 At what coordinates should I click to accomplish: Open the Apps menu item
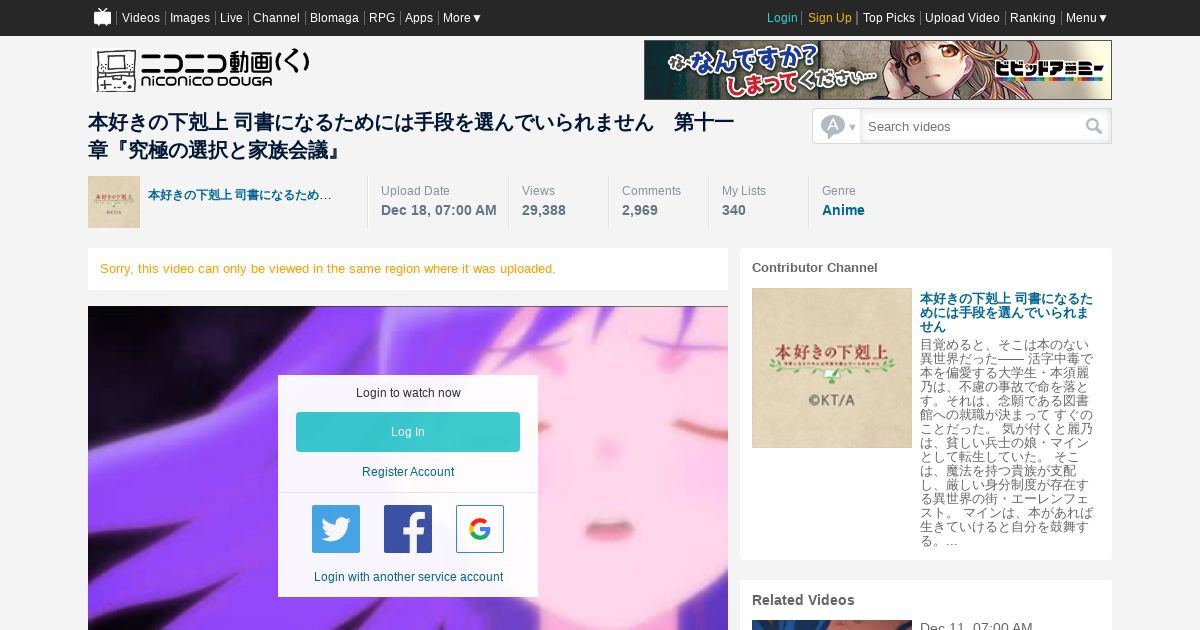point(419,18)
